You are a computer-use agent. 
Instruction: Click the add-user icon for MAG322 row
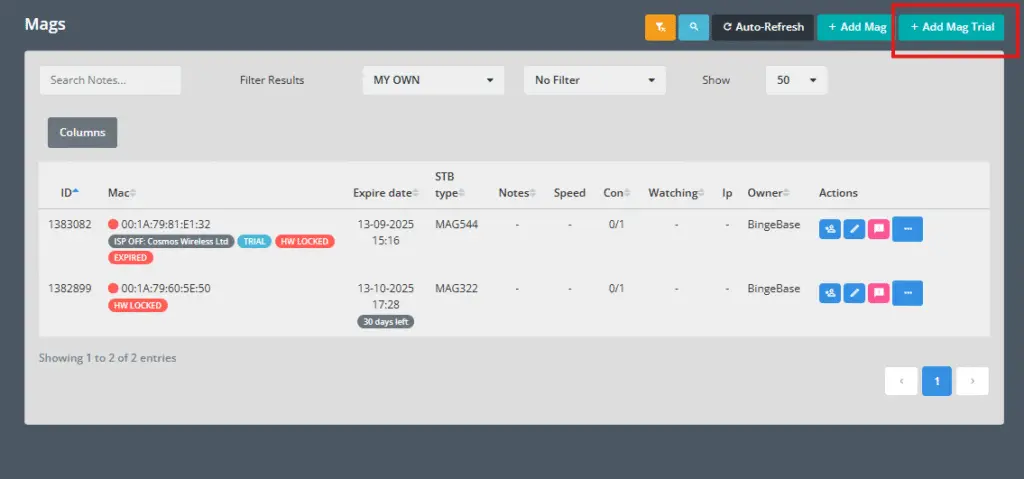point(830,293)
